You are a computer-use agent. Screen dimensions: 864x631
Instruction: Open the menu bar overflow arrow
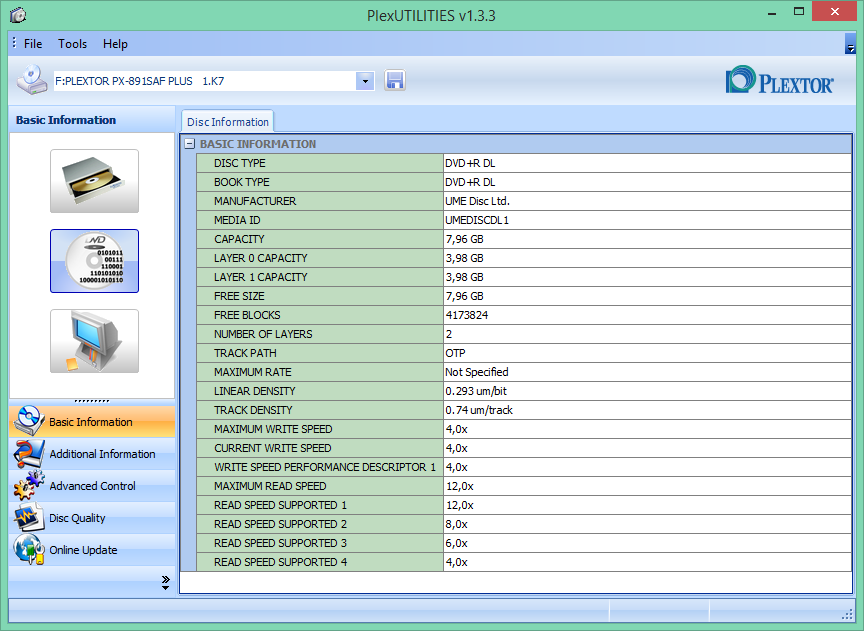click(x=850, y=44)
